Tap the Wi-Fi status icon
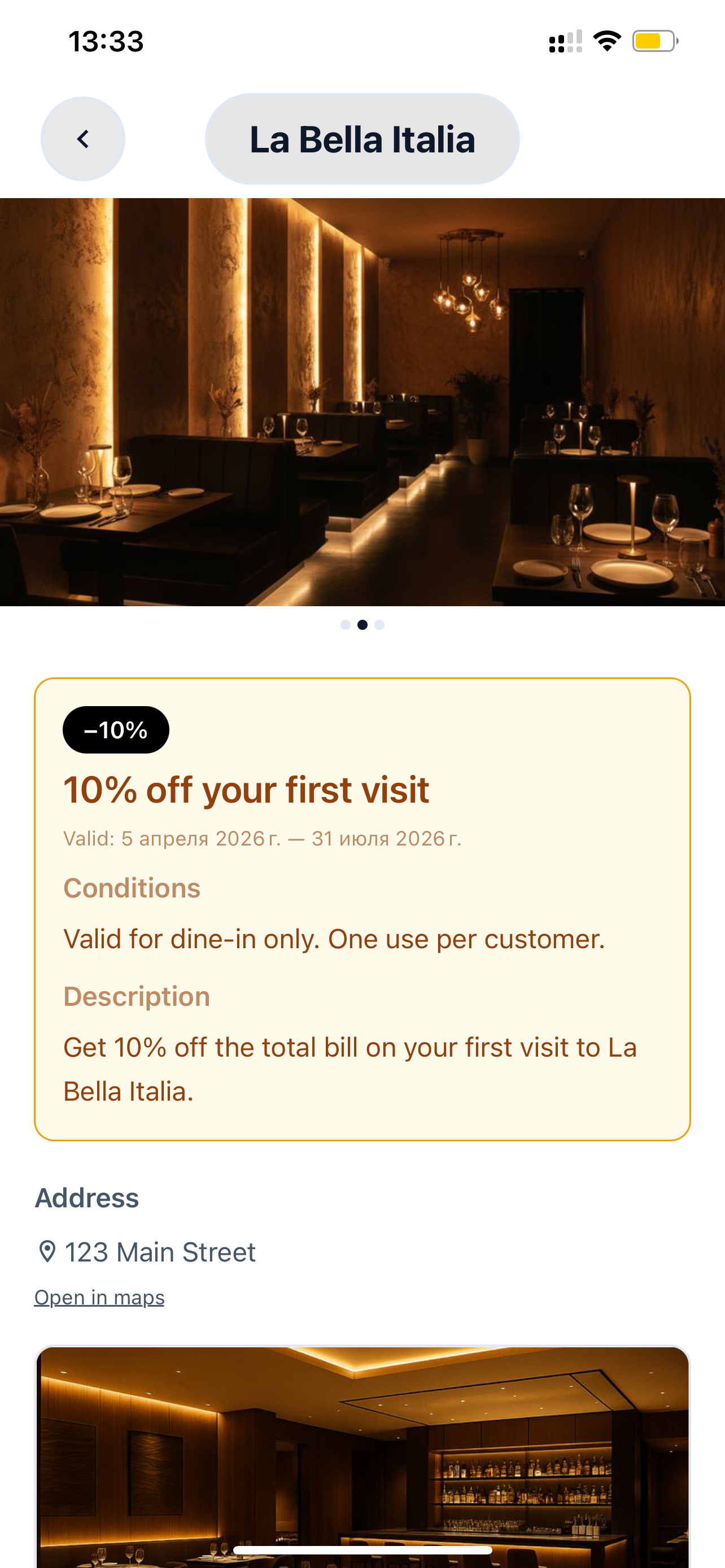Screen dimensions: 725x1568 pyautogui.click(x=607, y=41)
